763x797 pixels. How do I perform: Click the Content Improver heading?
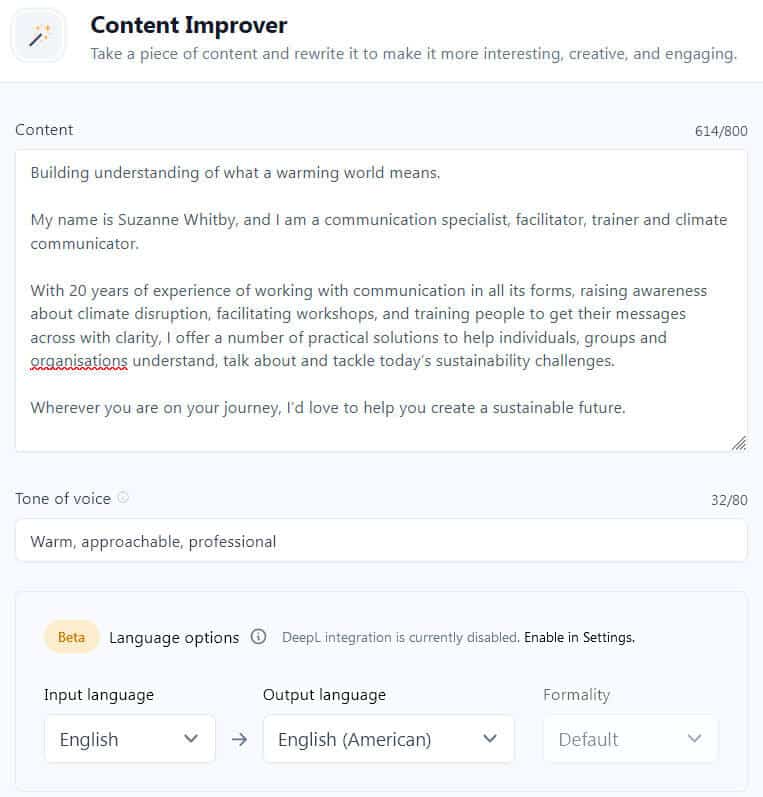click(188, 25)
